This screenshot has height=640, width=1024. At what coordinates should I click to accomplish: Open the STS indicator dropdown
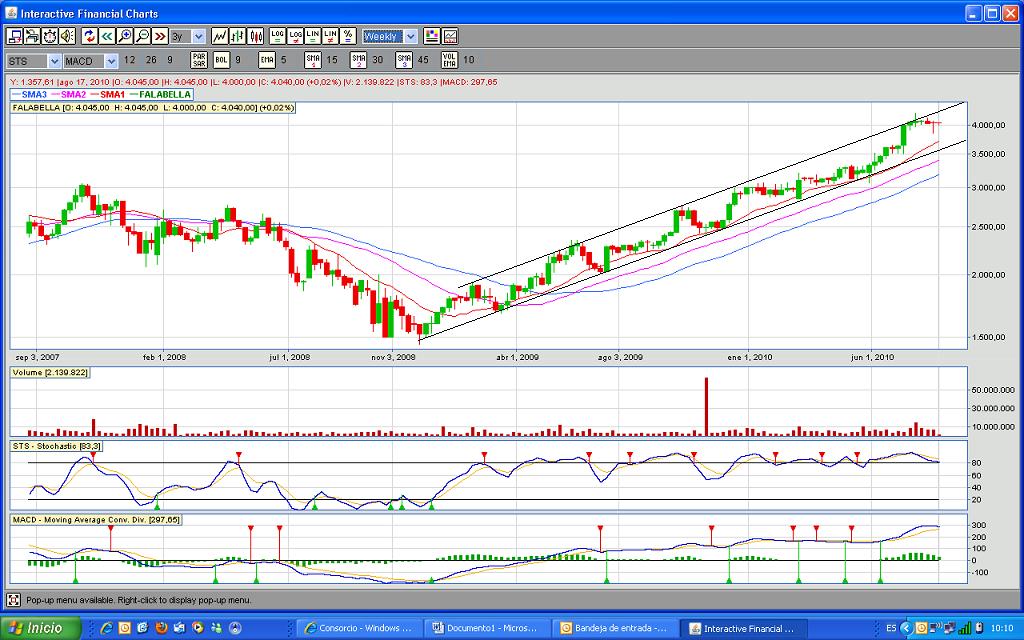pyautogui.click(x=54, y=61)
